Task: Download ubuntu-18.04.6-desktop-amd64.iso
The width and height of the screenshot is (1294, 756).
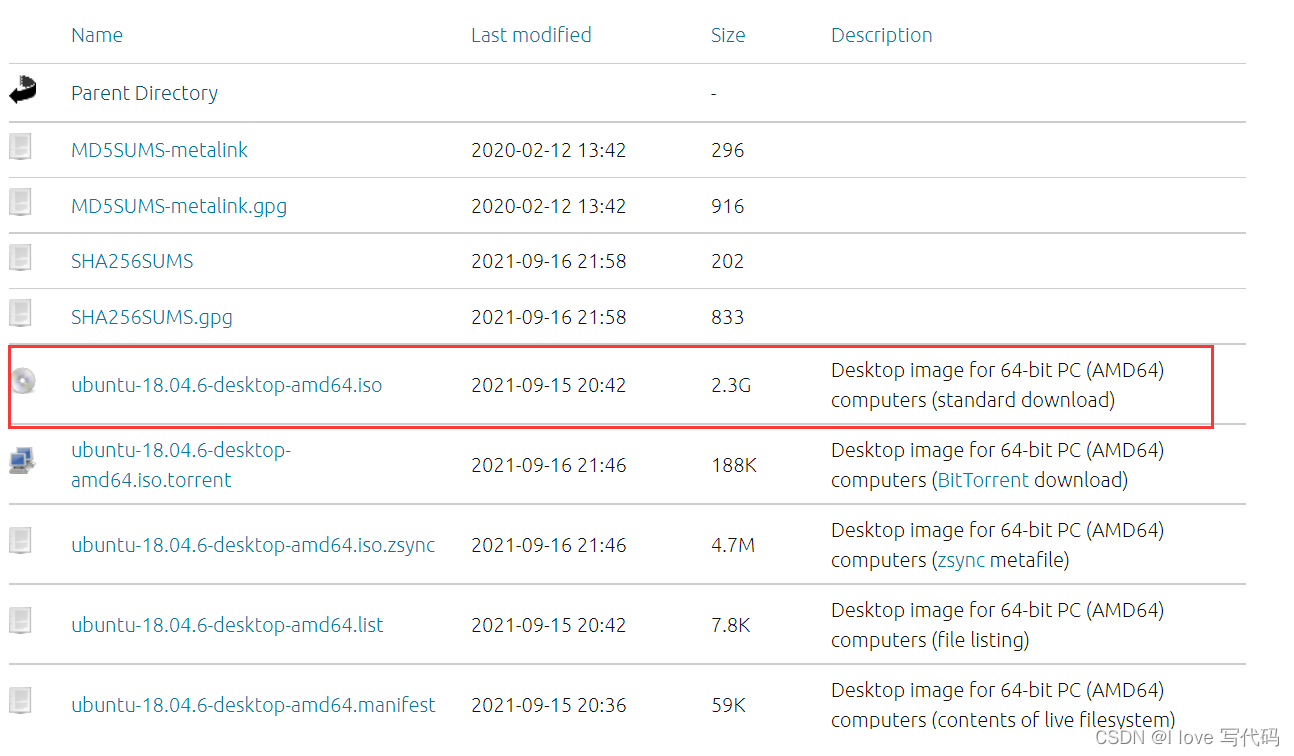Action: 226,385
